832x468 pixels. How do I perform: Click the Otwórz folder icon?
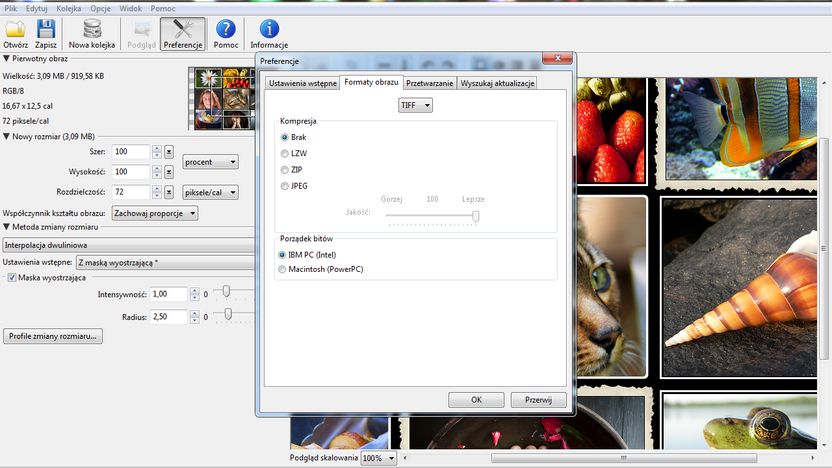[x=15, y=29]
